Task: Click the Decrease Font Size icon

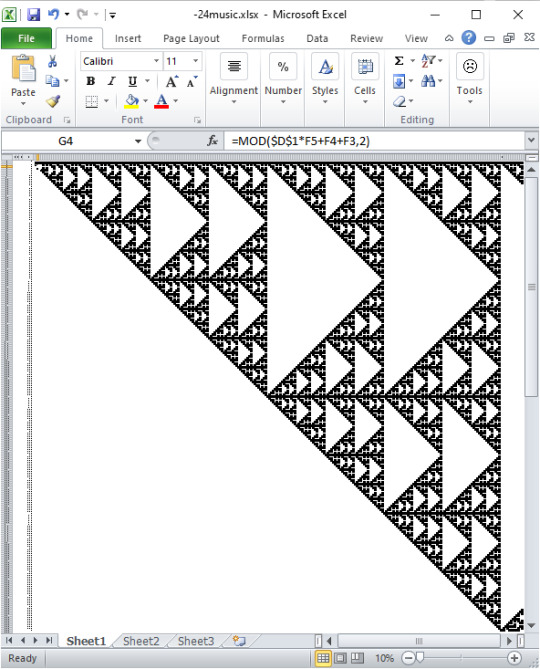Action: tap(192, 81)
